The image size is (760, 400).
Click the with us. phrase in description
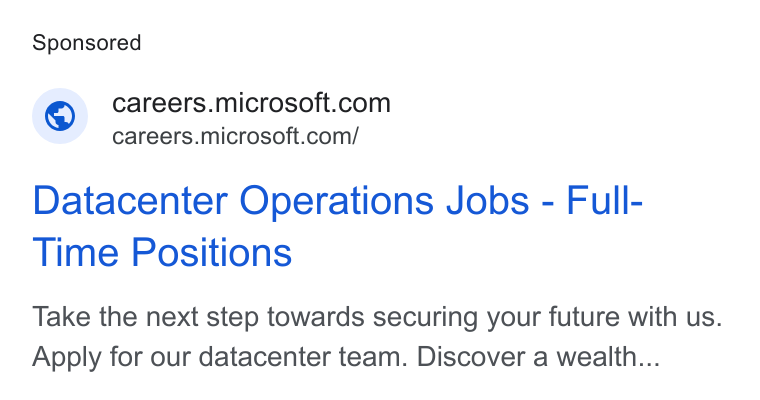(x=675, y=317)
